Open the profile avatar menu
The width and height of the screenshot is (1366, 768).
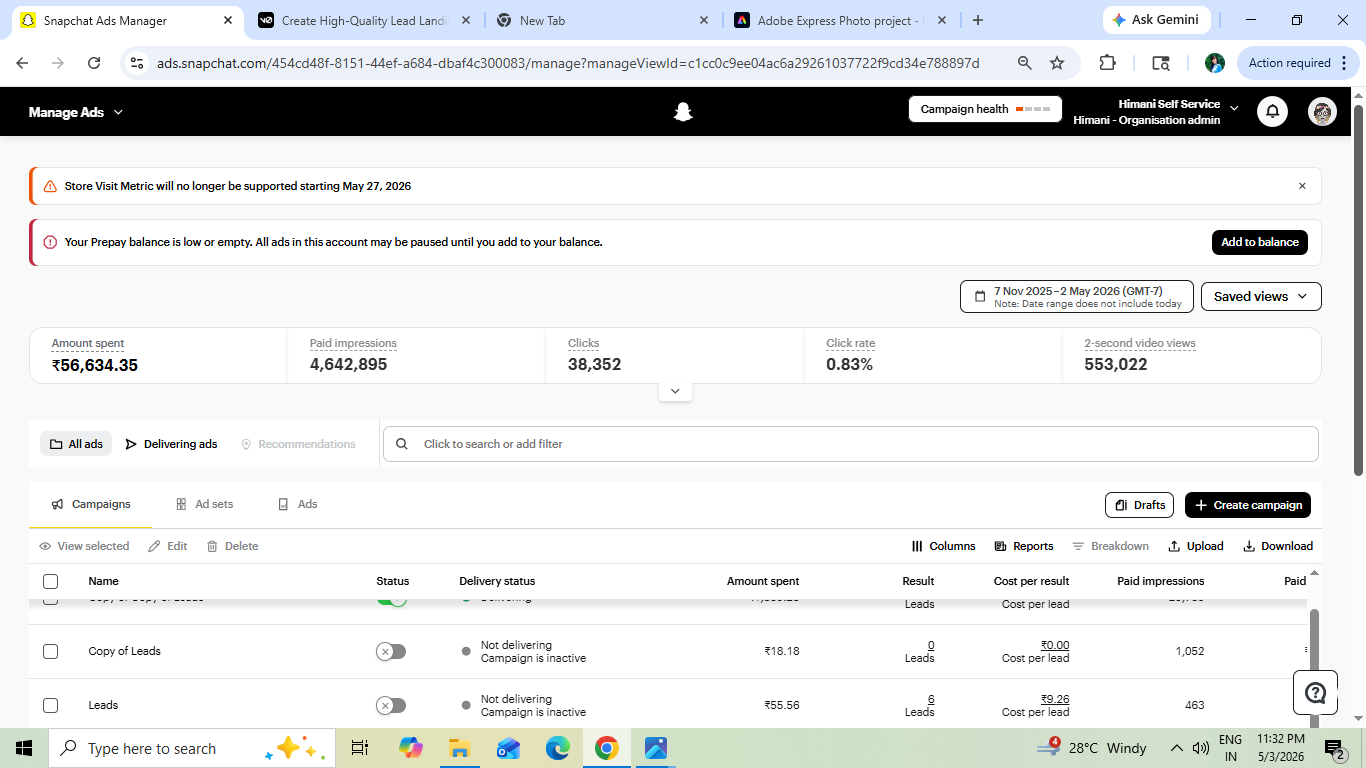point(1322,111)
